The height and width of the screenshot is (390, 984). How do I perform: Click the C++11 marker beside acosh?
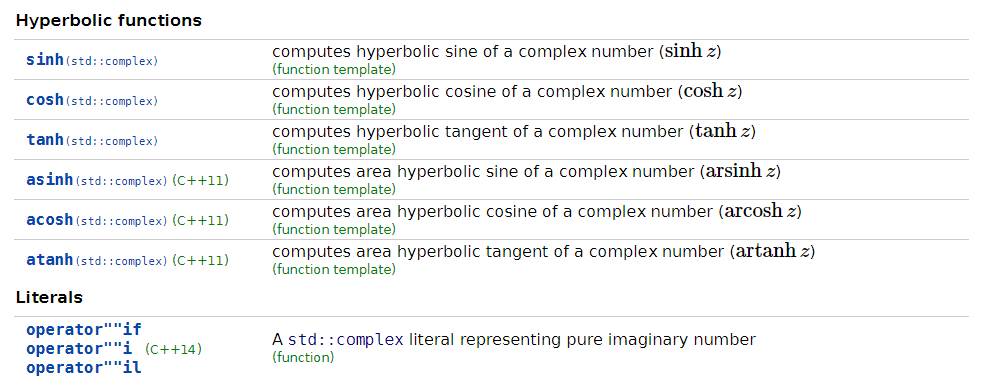click(200, 220)
